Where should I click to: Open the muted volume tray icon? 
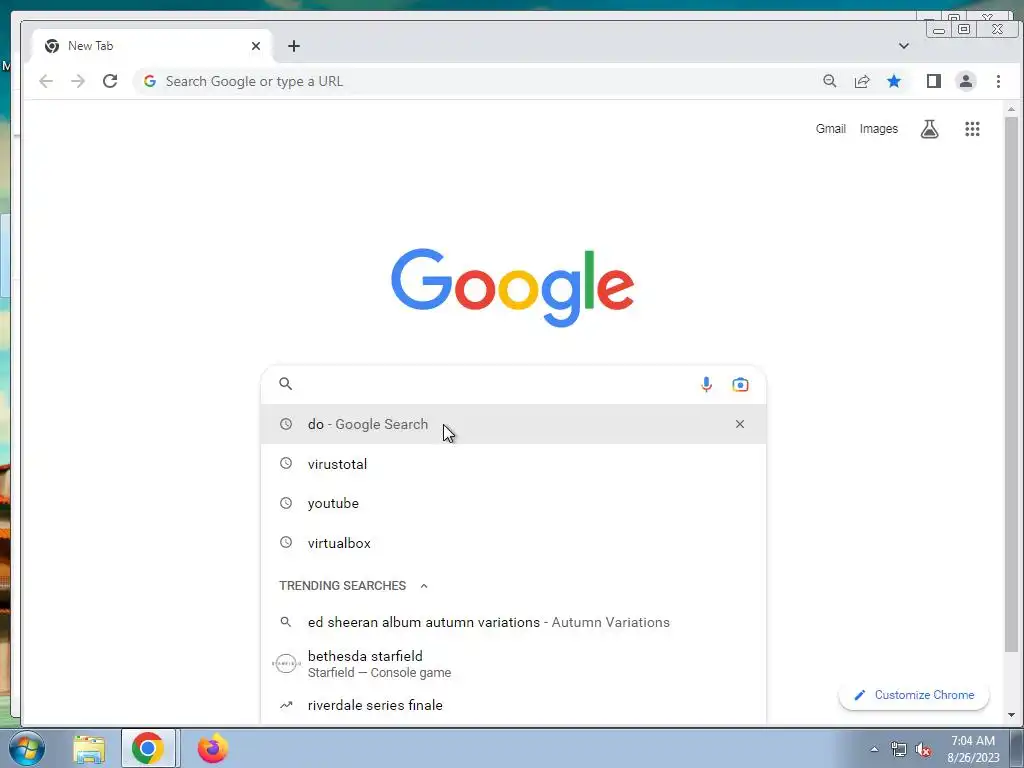(x=923, y=749)
